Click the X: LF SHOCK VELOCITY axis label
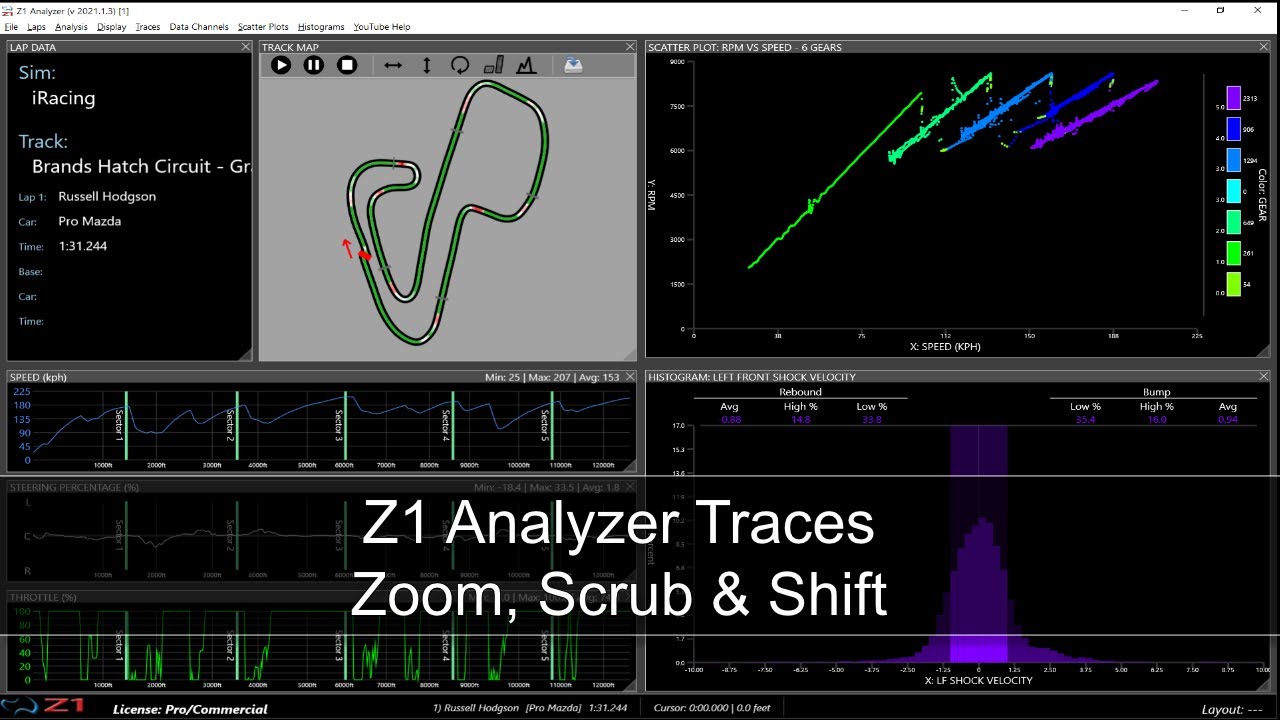 point(978,680)
